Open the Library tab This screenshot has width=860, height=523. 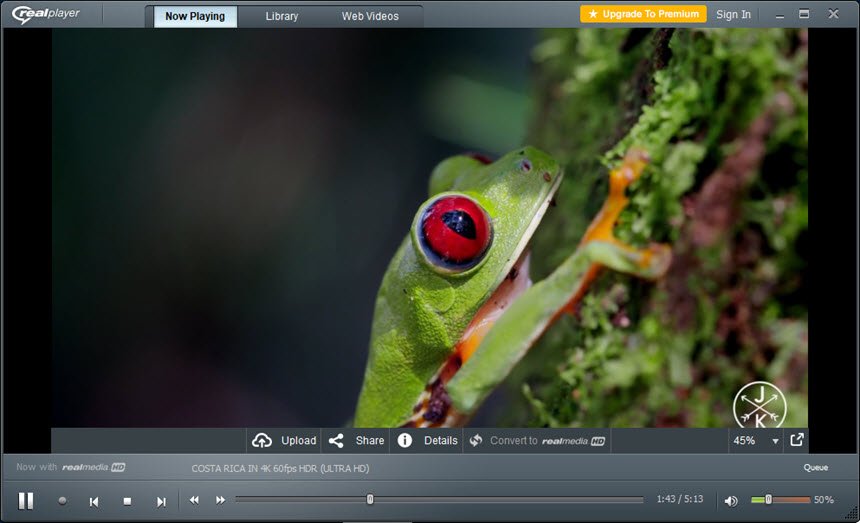tap(282, 16)
